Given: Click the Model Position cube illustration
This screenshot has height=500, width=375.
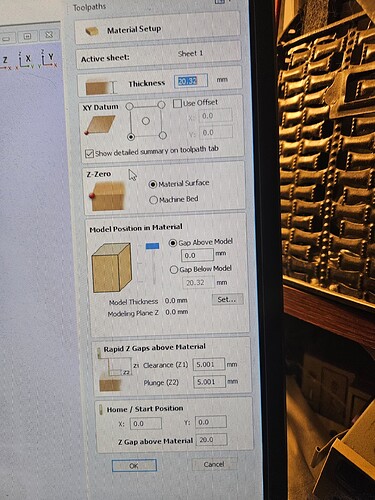Looking at the screenshot, I should point(112,268).
